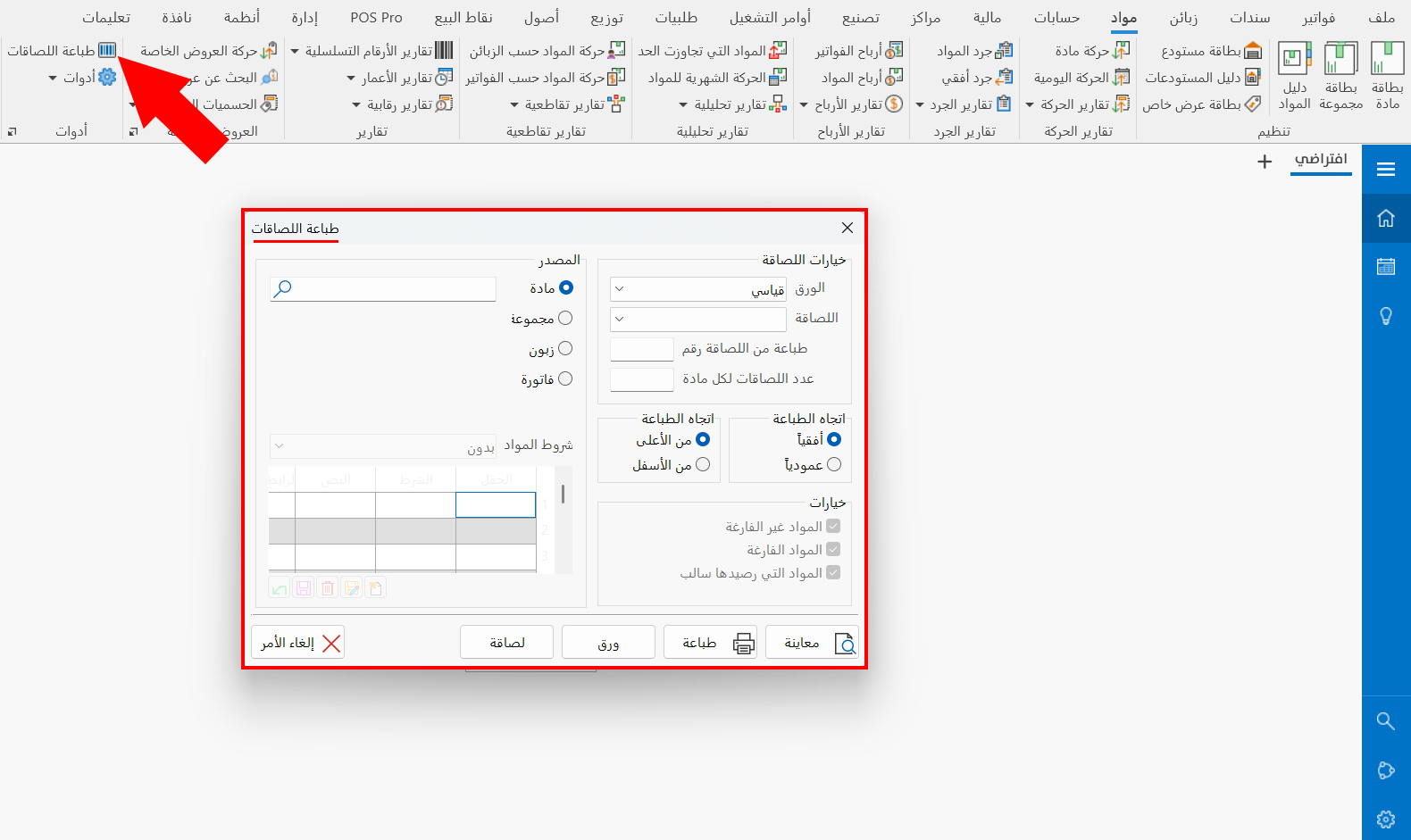Viewport: 1411px width, 840px height.
Task: Click the لصاقة label button
Action: coord(506,643)
